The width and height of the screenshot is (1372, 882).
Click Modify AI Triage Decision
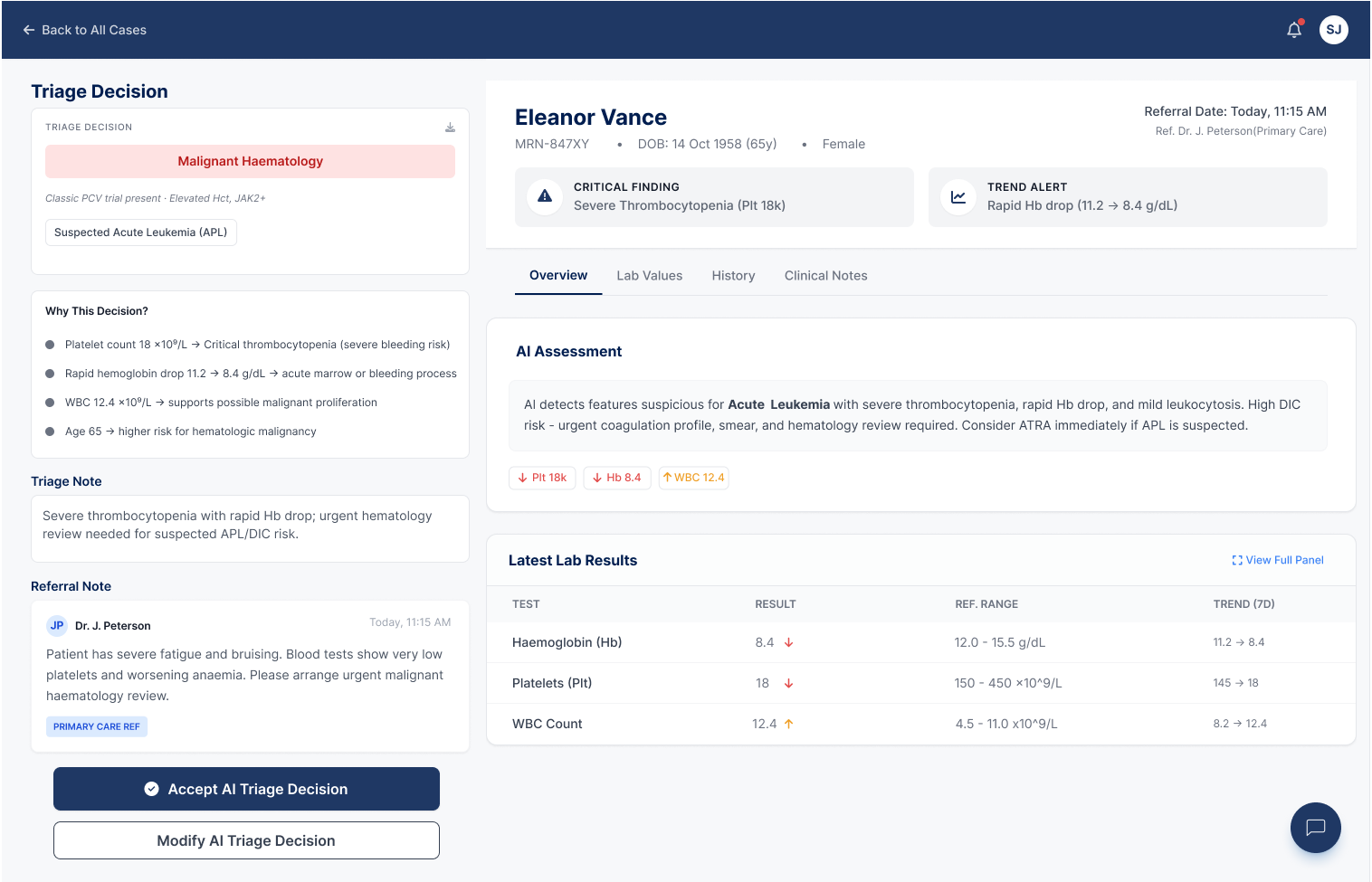click(x=246, y=840)
